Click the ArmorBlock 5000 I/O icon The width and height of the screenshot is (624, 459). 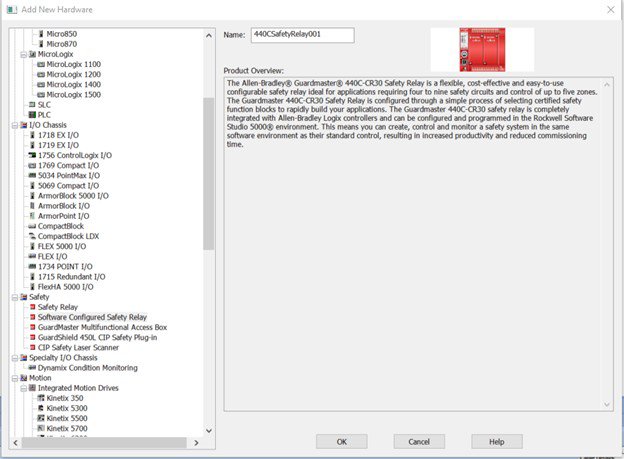click(33, 195)
